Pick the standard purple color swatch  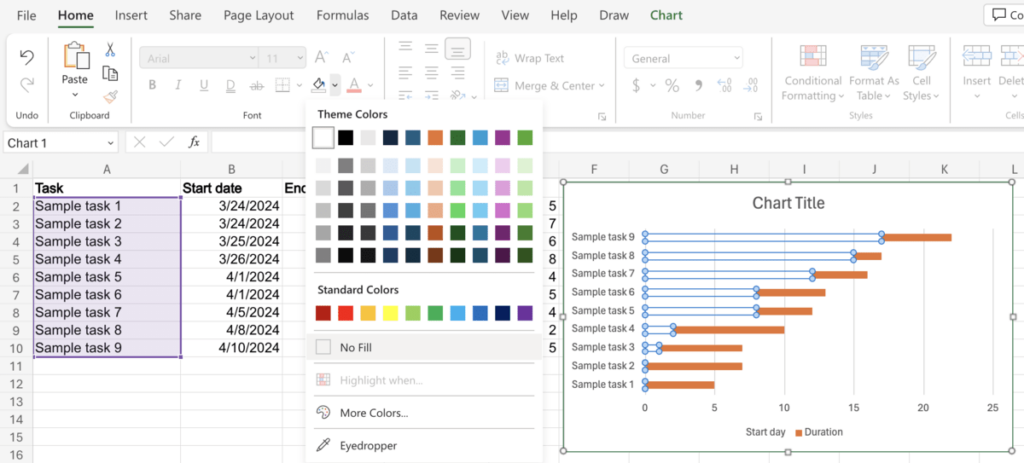(x=525, y=313)
